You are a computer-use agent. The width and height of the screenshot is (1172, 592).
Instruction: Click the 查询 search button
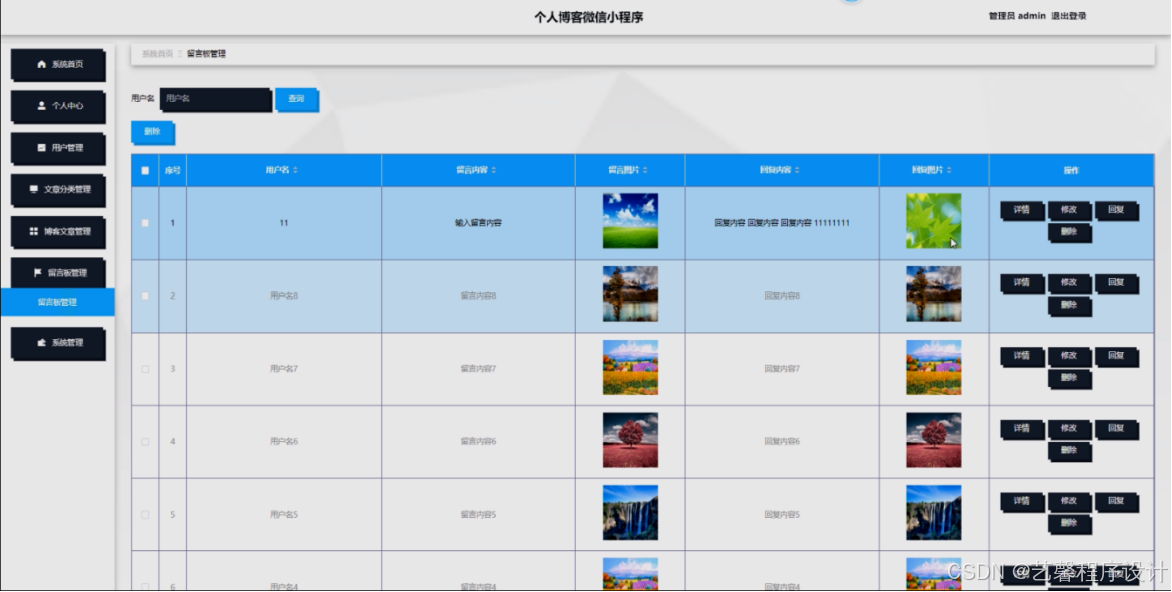[x=297, y=99]
